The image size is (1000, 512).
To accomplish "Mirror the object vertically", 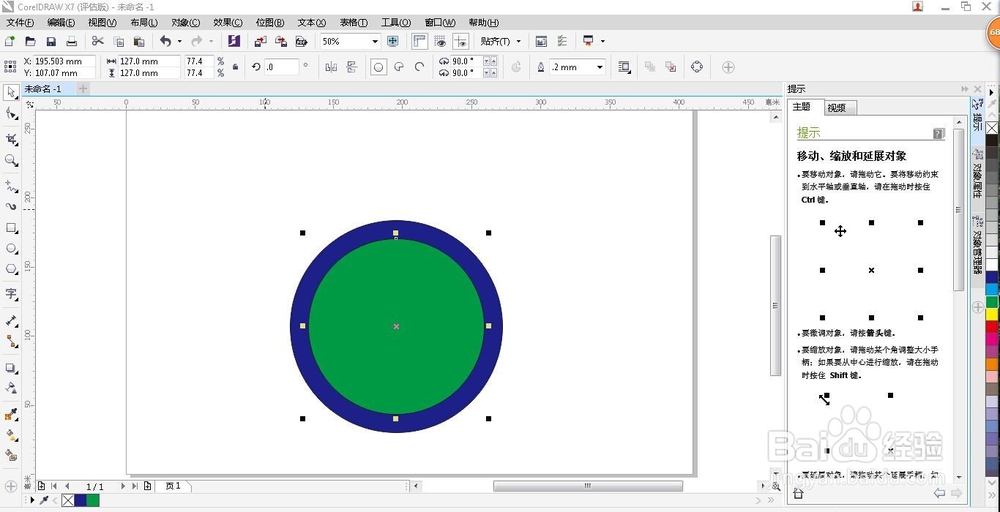I will point(351,67).
